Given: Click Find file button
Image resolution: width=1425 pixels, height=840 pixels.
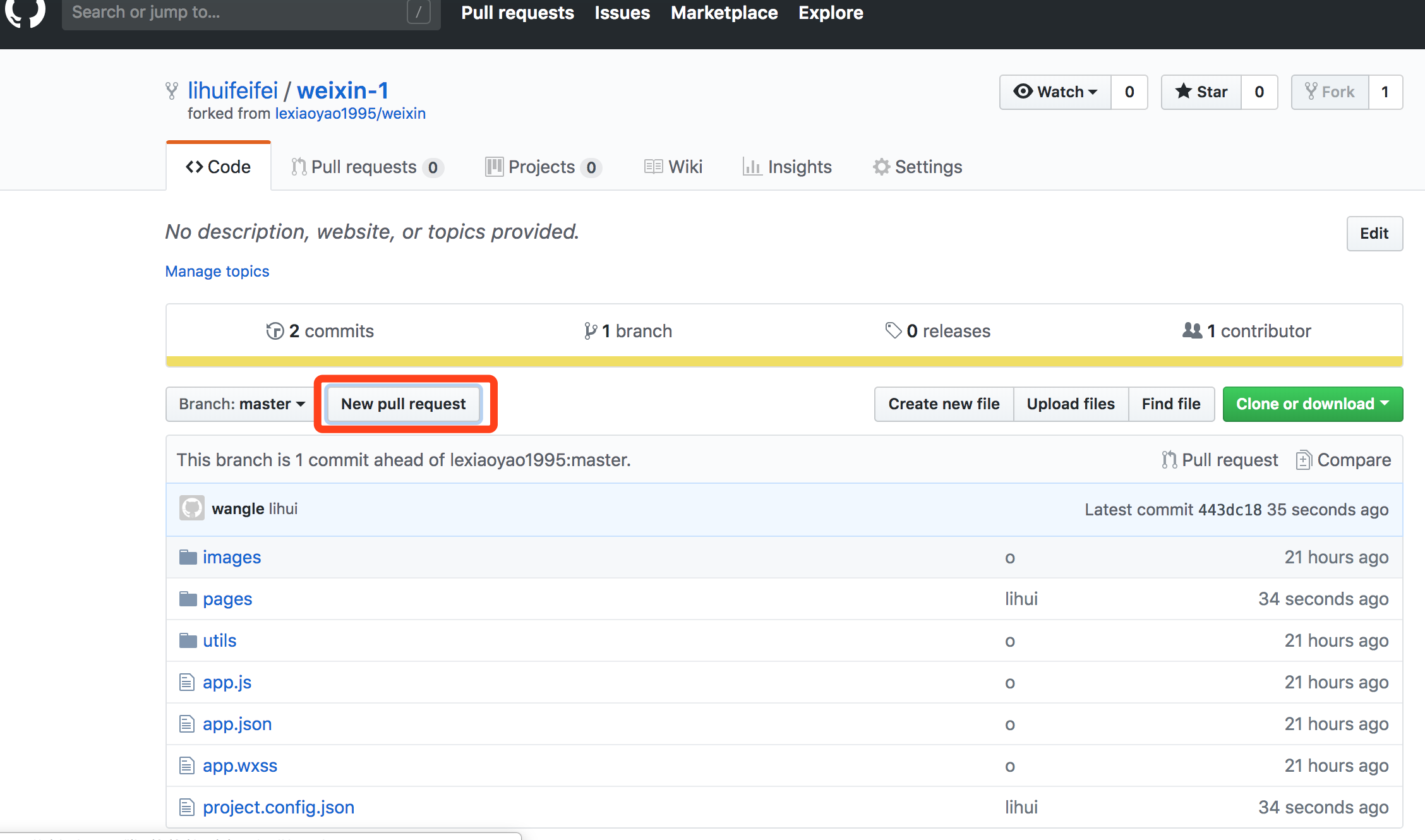Looking at the screenshot, I should (x=1171, y=404).
